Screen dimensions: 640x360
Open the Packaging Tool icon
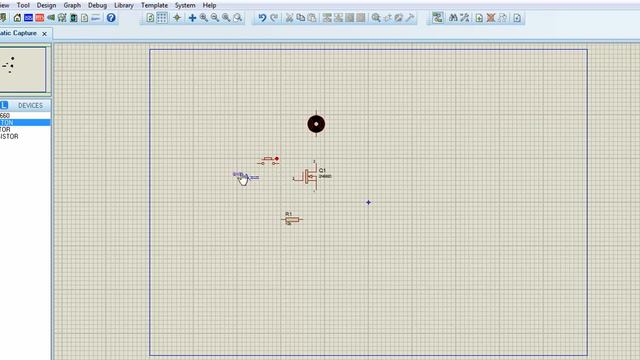[x=399, y=18]
